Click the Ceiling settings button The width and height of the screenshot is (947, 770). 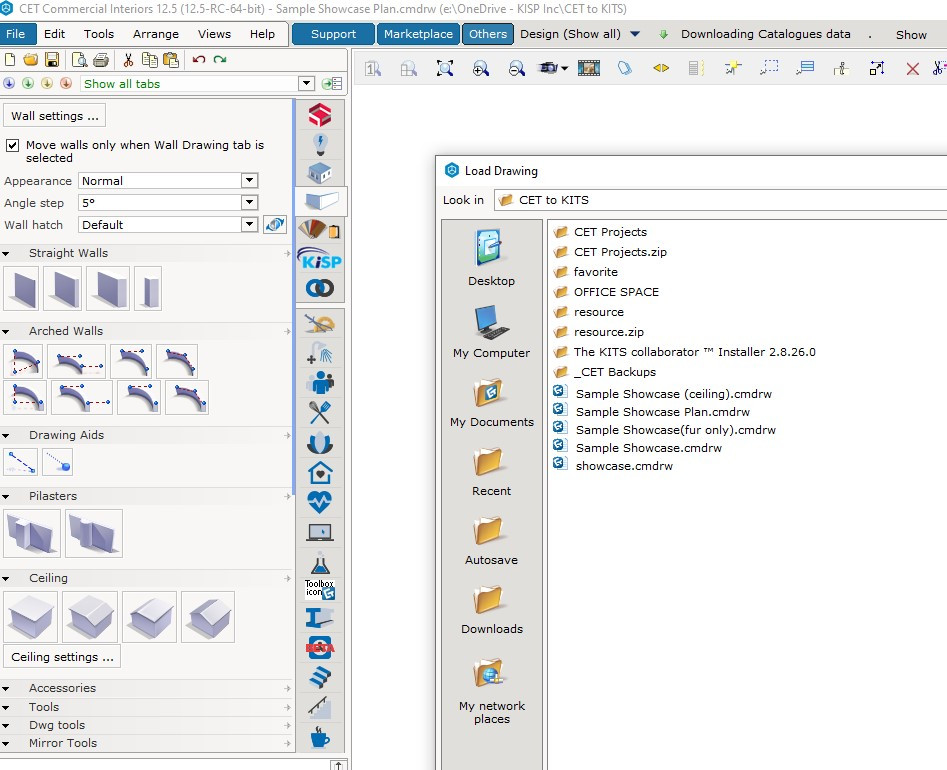[62, 656]
